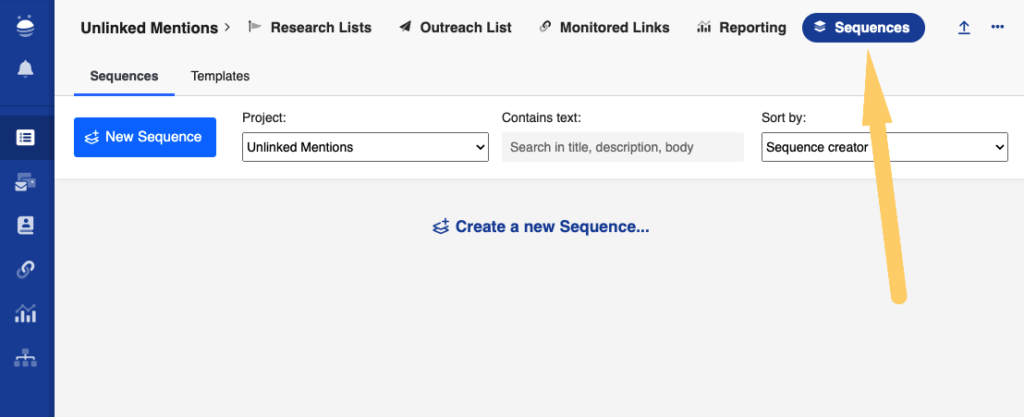
Task: Open the contacts book sidebar icon
Action: pyautogui.click(x=25, y=225)
